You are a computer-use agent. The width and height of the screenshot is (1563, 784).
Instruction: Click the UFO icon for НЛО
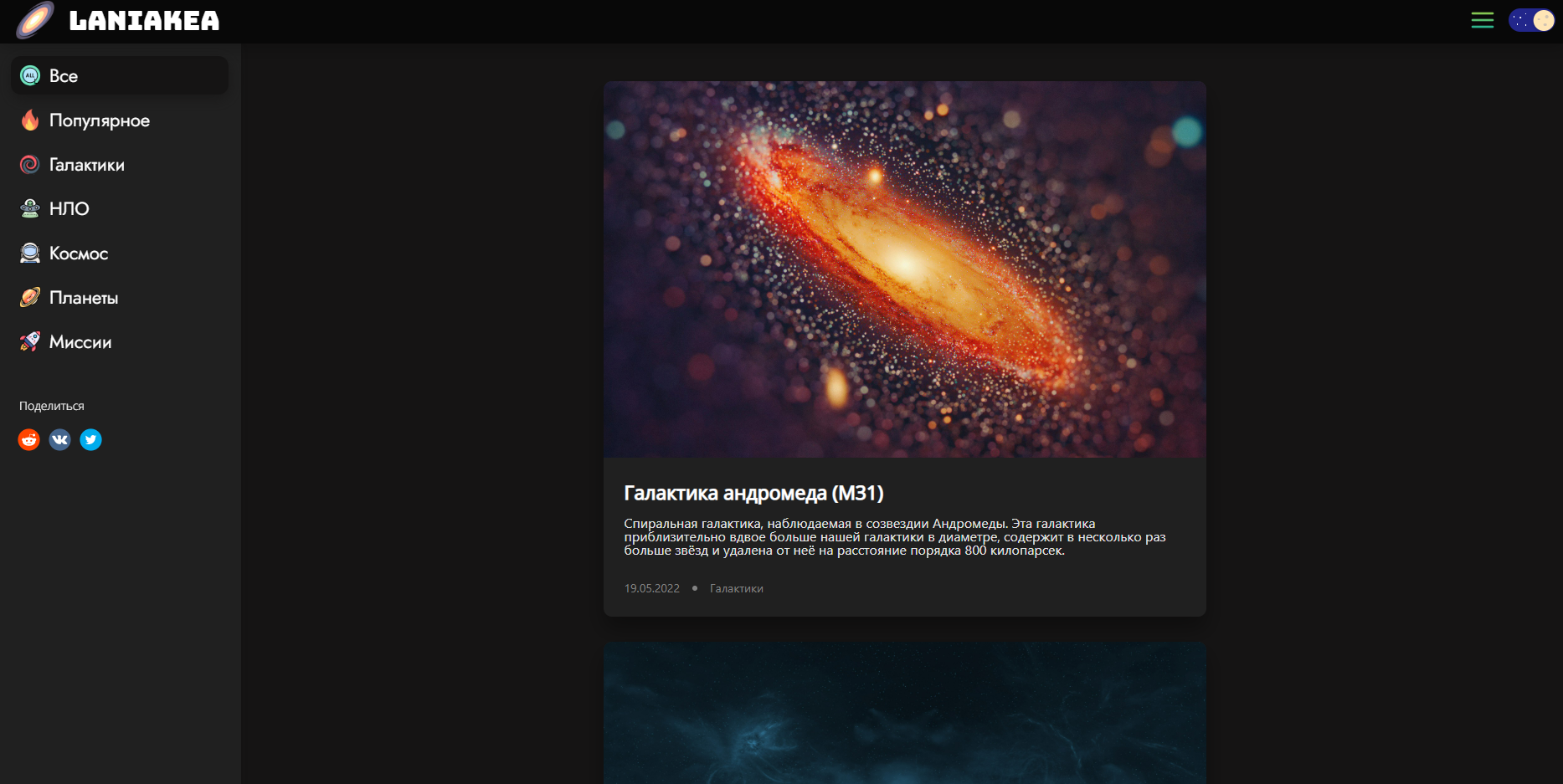pos(30,208)
